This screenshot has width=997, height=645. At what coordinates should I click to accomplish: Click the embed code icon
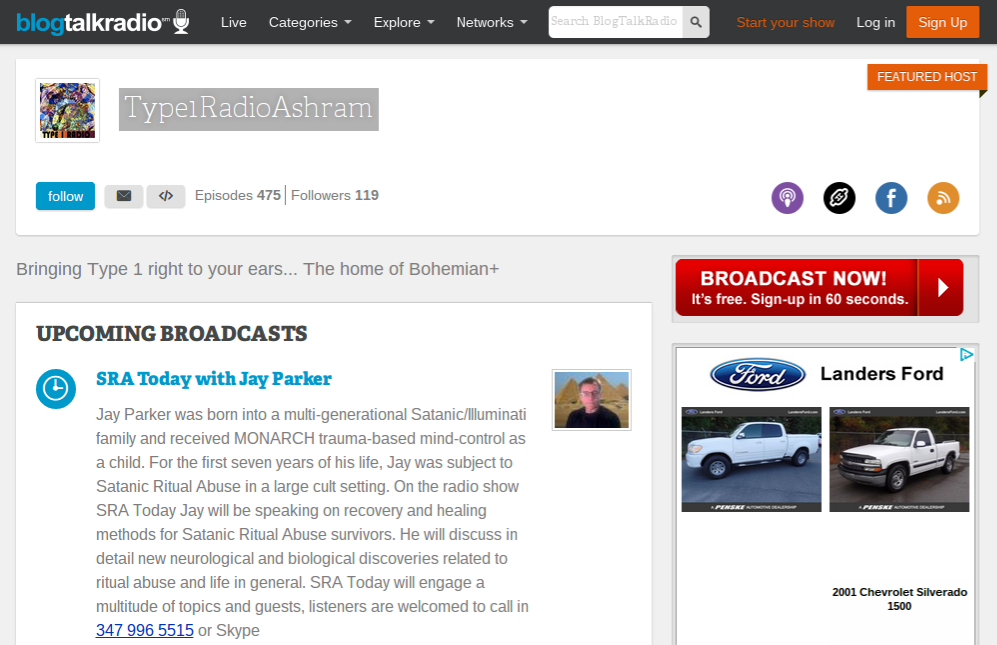(x=166, y=196)
